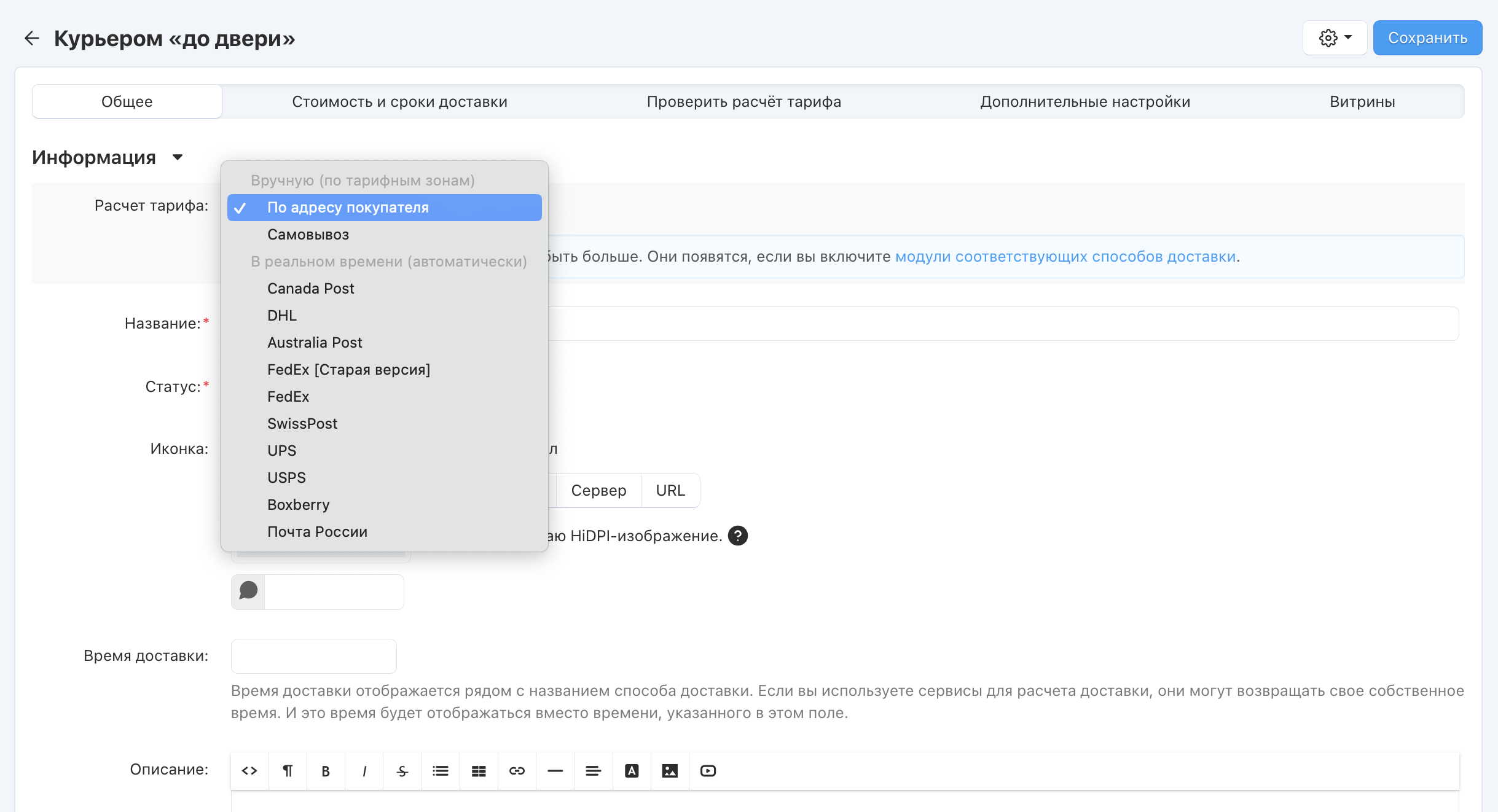Open paragraph format options in editor
This screenshot has width=1498, height=812.
tap(288, 771)
